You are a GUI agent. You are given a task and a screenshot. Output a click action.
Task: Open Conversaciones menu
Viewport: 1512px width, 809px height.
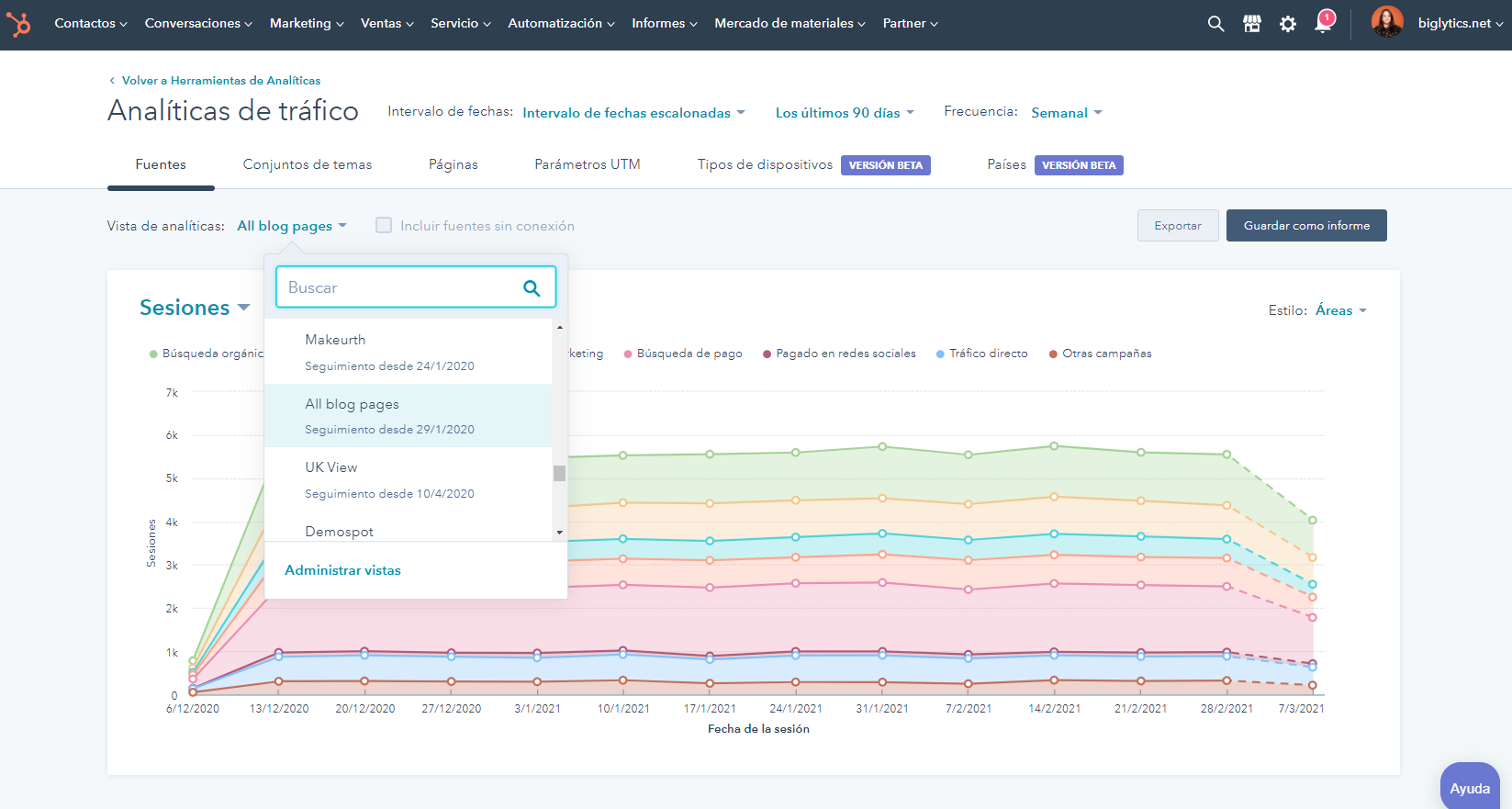point(198,24)
